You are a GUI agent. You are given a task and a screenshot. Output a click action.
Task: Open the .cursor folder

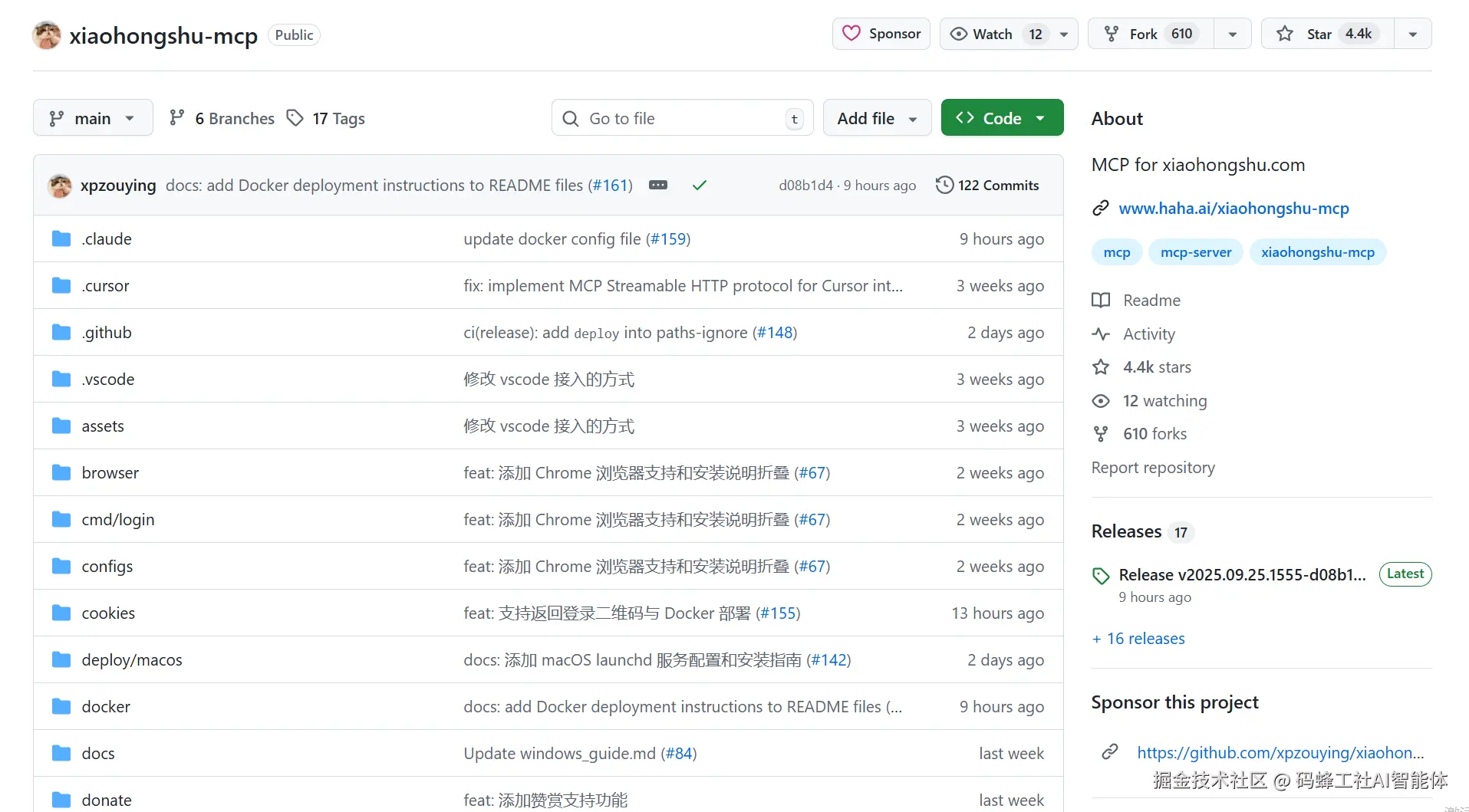coord(105,286)
